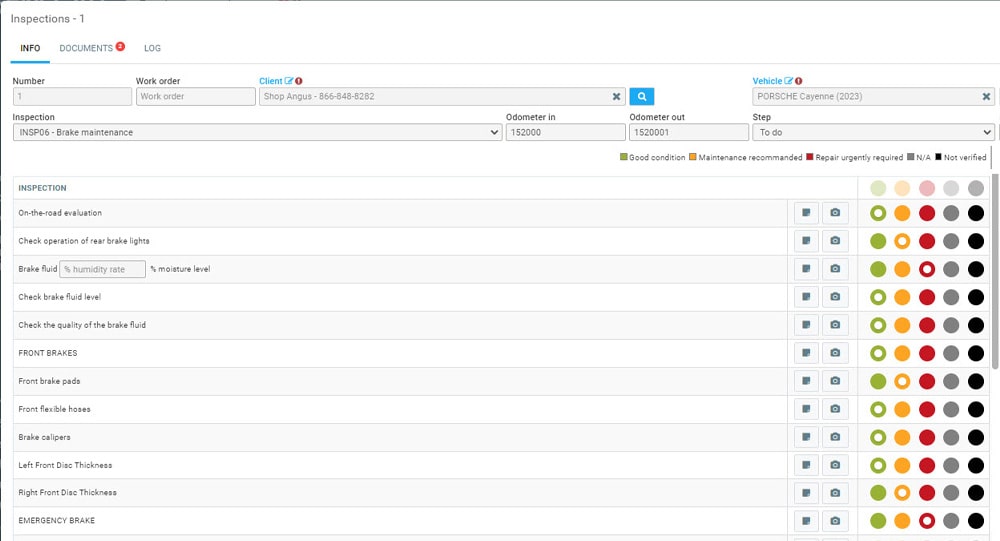
Task: Add a note to EMERGENCY BRAKE row
Action: [x=806, y=521]
